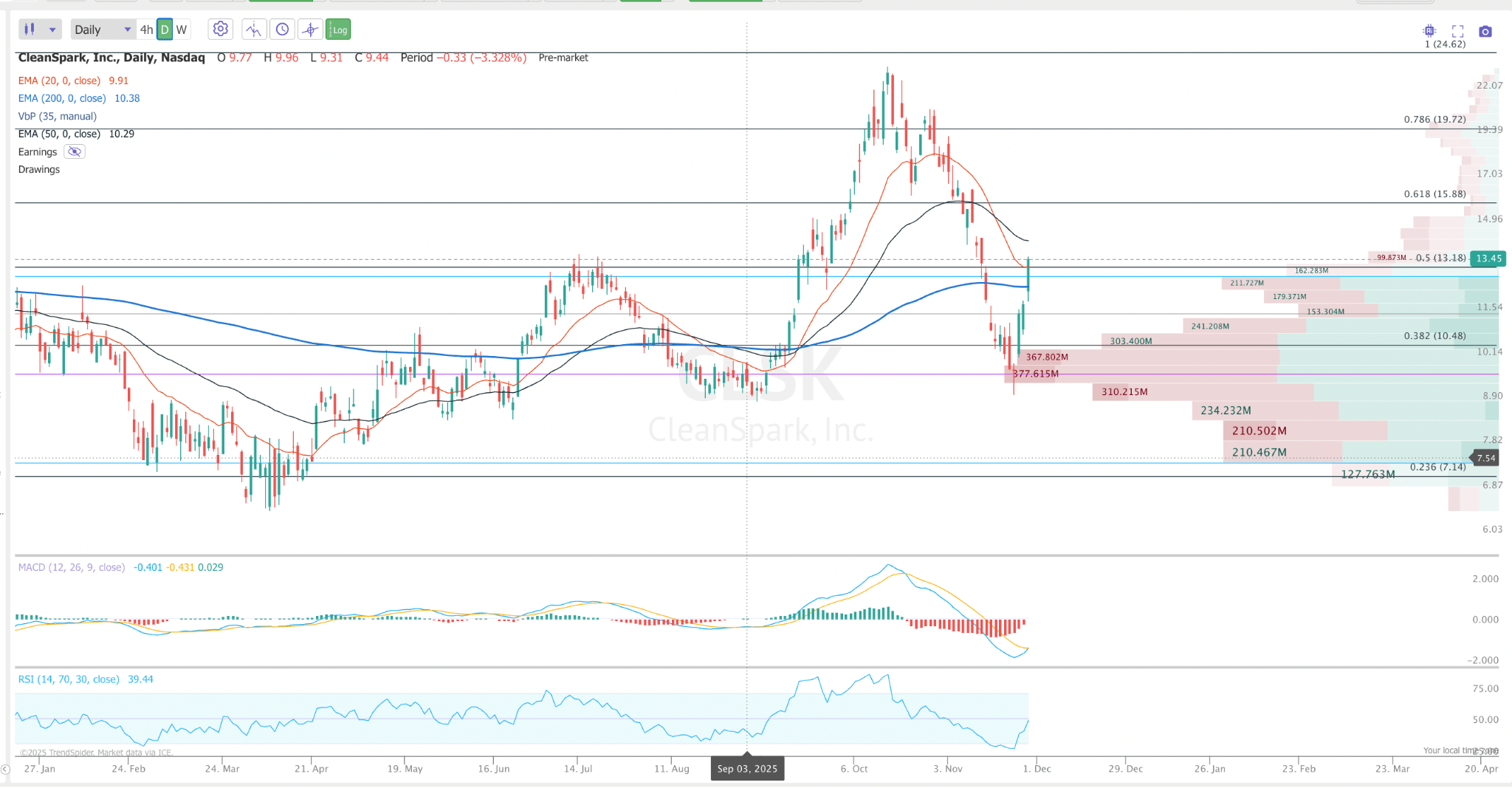Click the Sep 03, 2025 date marker

(747, 768)
